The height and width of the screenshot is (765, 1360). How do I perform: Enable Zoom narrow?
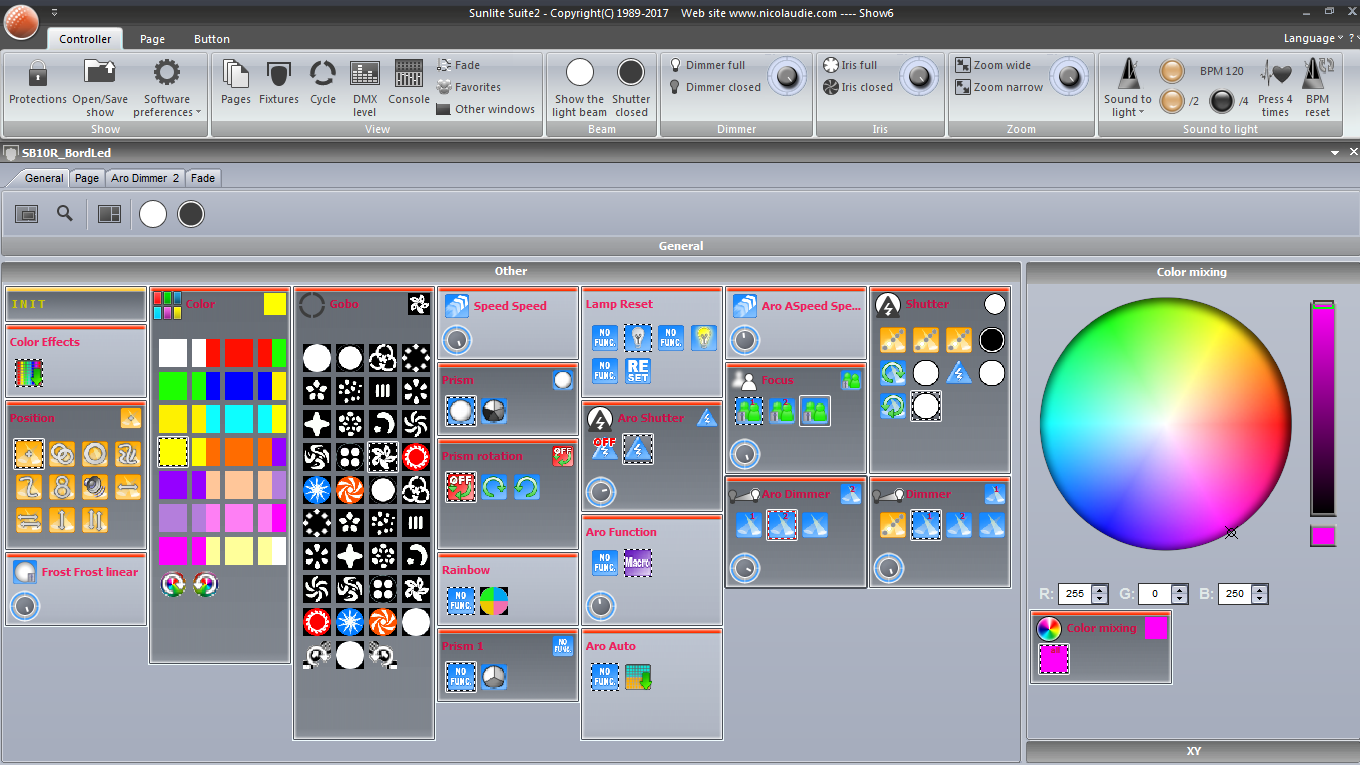[x=999, y=87]
